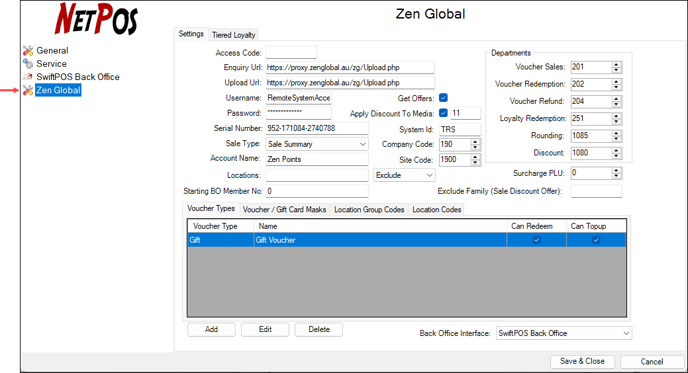This screenshot has width=688, height=373.
Task: Click the Delete voucher type button
Action: [319, 330]
